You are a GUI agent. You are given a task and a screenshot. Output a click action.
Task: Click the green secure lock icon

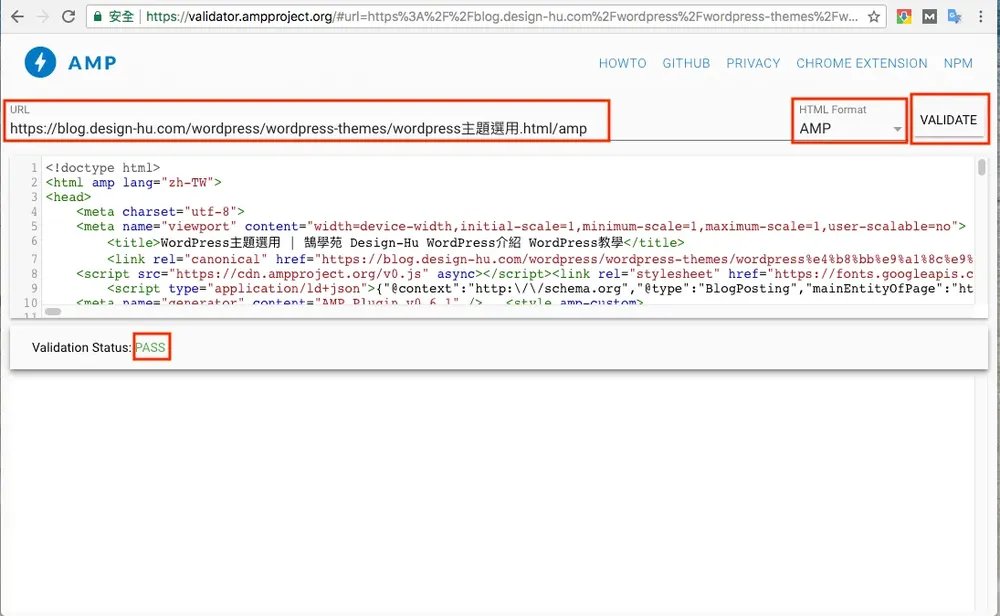coord(98,17)
